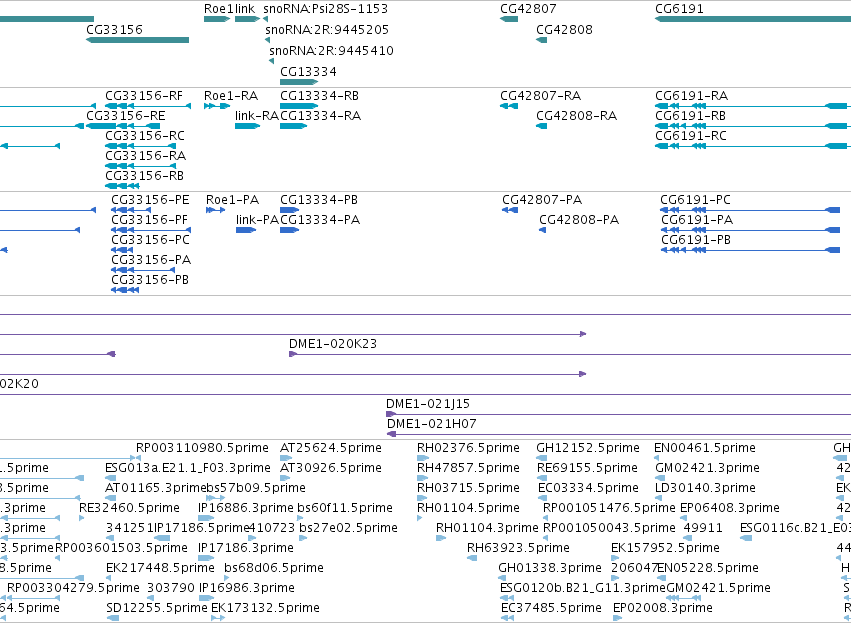This screenshot has width=851, height=623.
Task: Open transcript label CG6191-RC
Action: [690, 136]
